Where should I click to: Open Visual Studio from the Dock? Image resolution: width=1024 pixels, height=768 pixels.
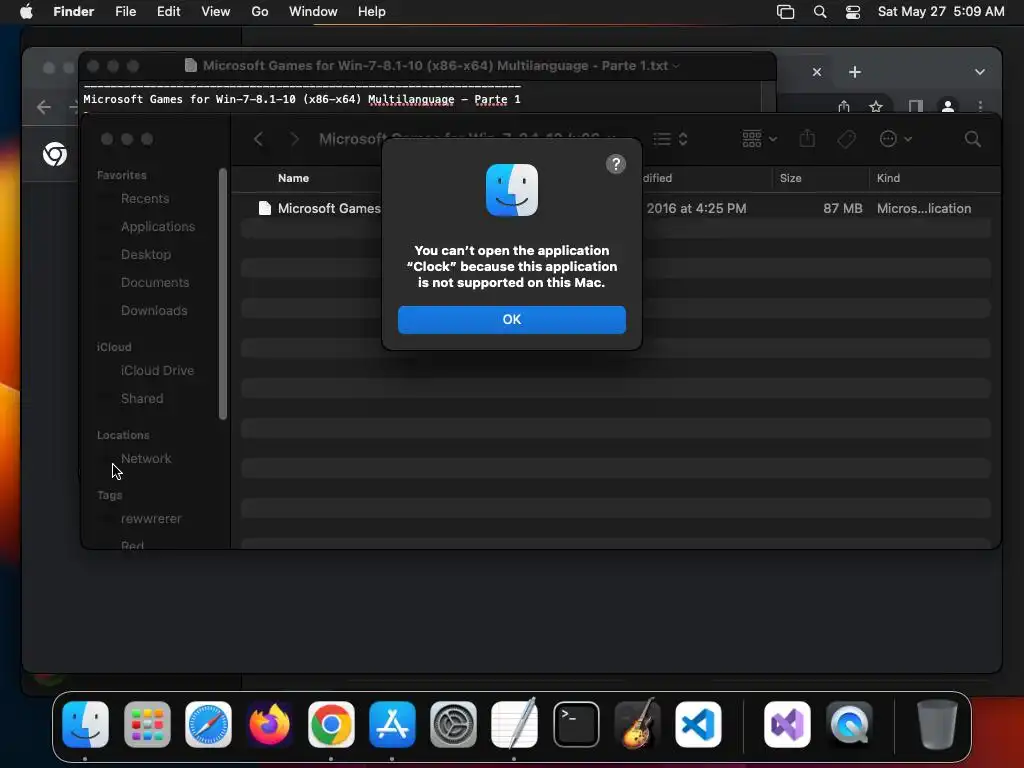click(787, 724)
